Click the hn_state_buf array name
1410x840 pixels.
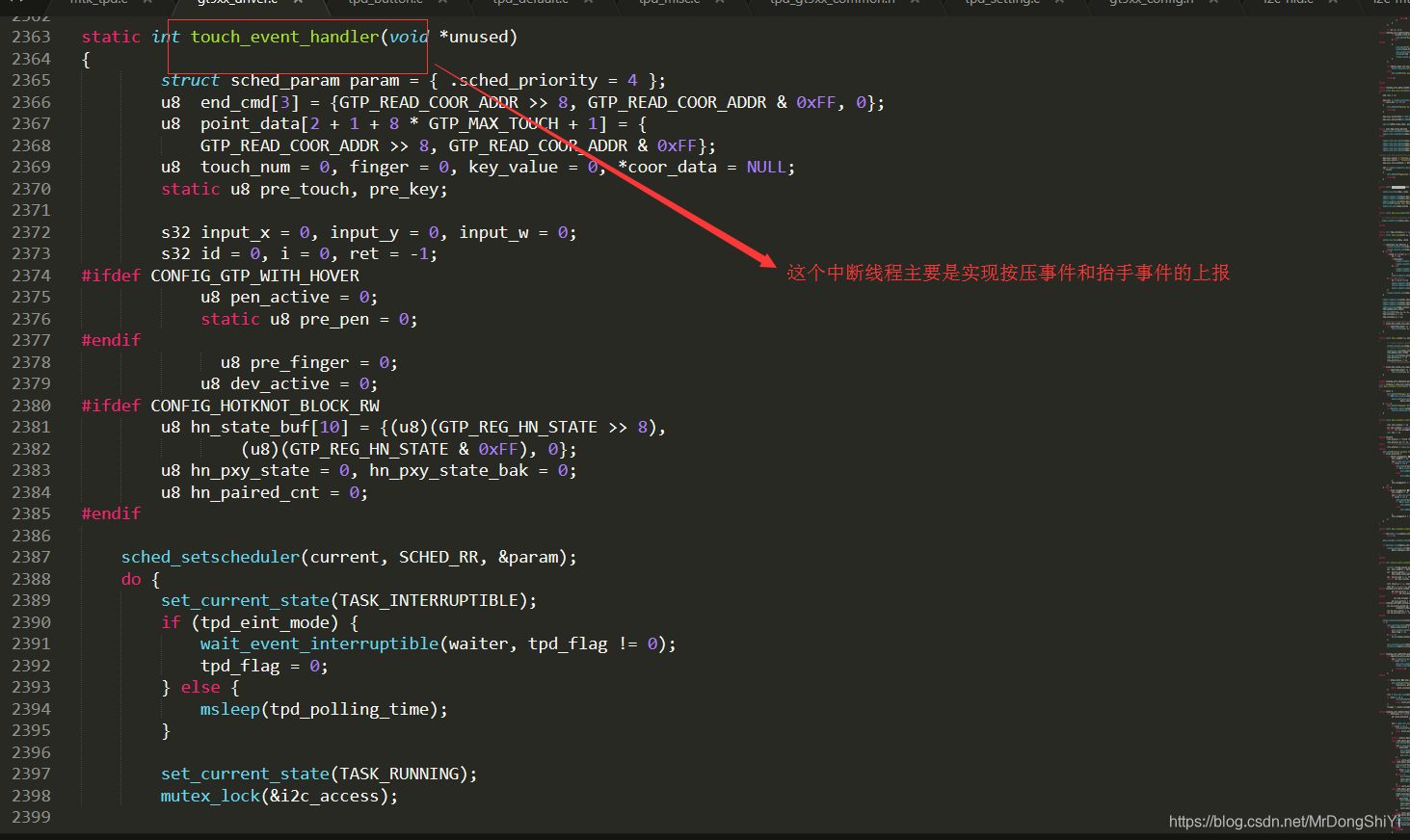point(251,427)
